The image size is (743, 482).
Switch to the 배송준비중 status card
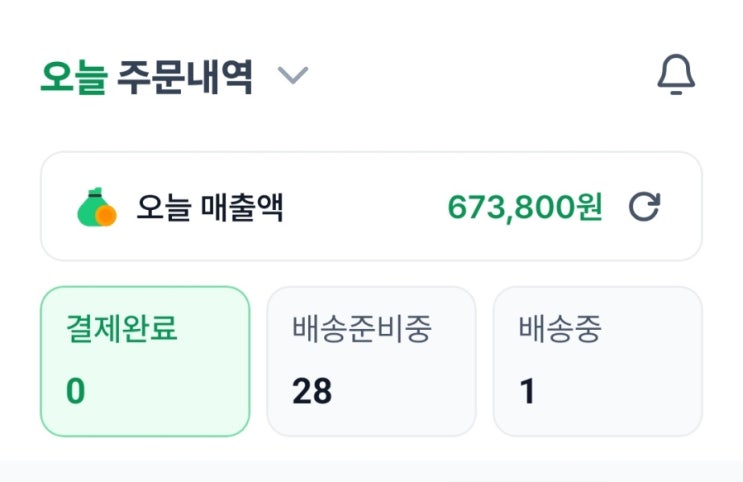tap(371, 361)
